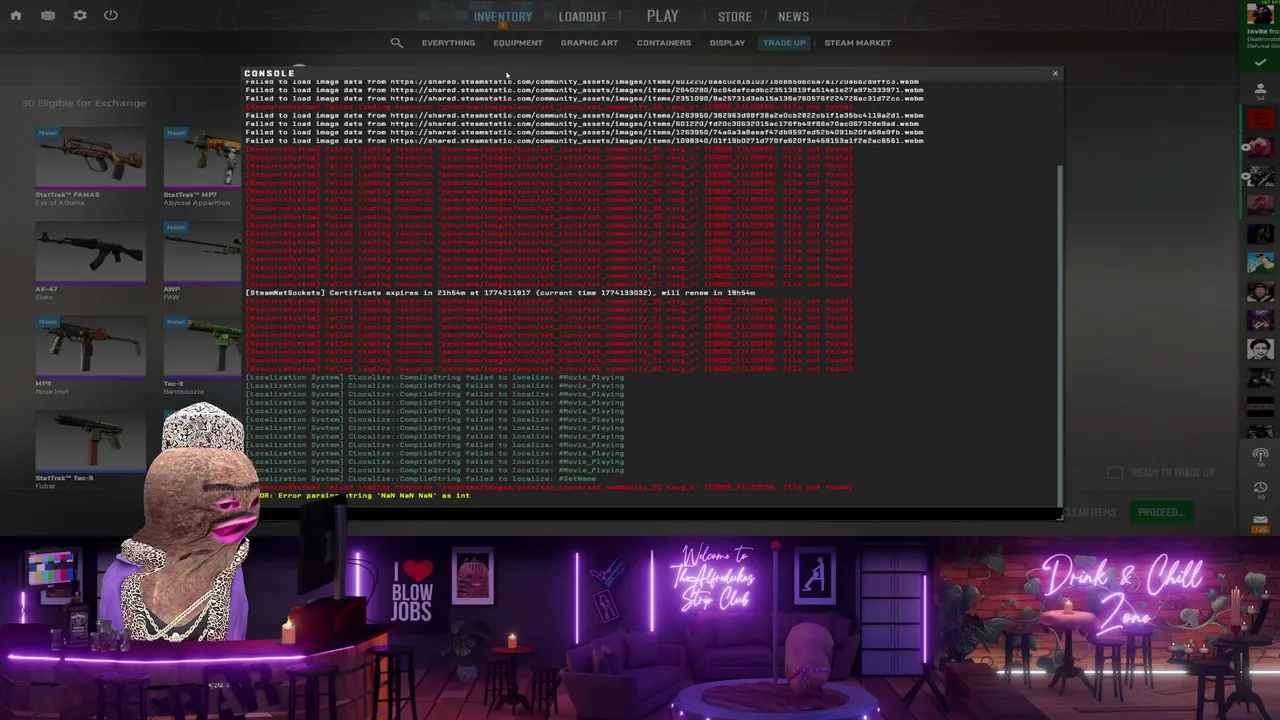1280x720 pixels.
Task: Open the recent teammates clock icon
Action: coord(1260,489)
